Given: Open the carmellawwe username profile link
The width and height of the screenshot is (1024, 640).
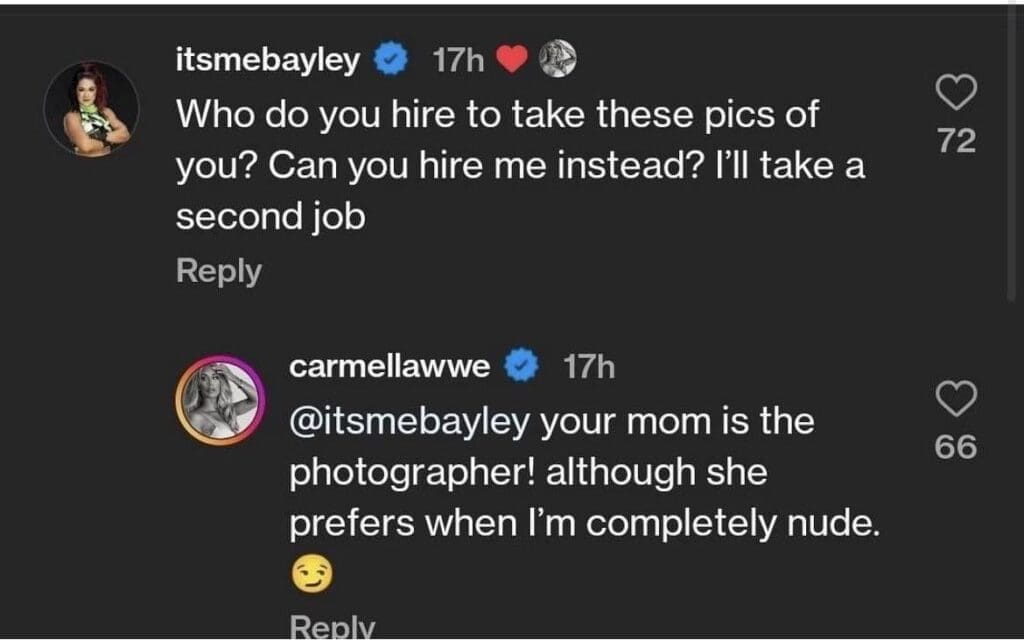Looking at the screenshot, I should 389,367.
